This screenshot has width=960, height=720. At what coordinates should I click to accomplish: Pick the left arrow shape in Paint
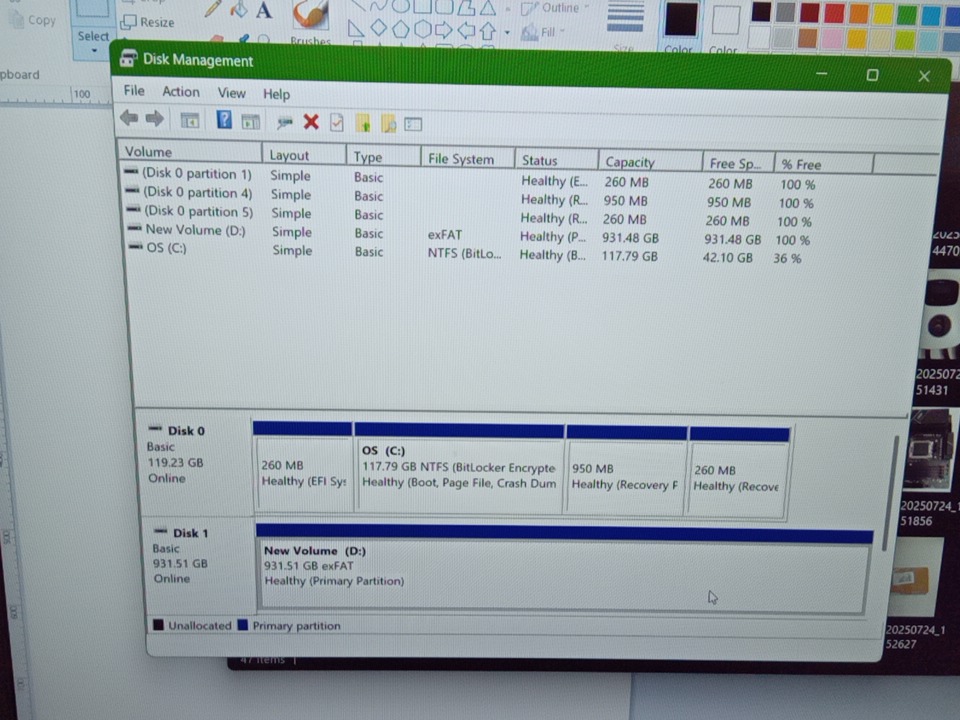tap(466, 29)
